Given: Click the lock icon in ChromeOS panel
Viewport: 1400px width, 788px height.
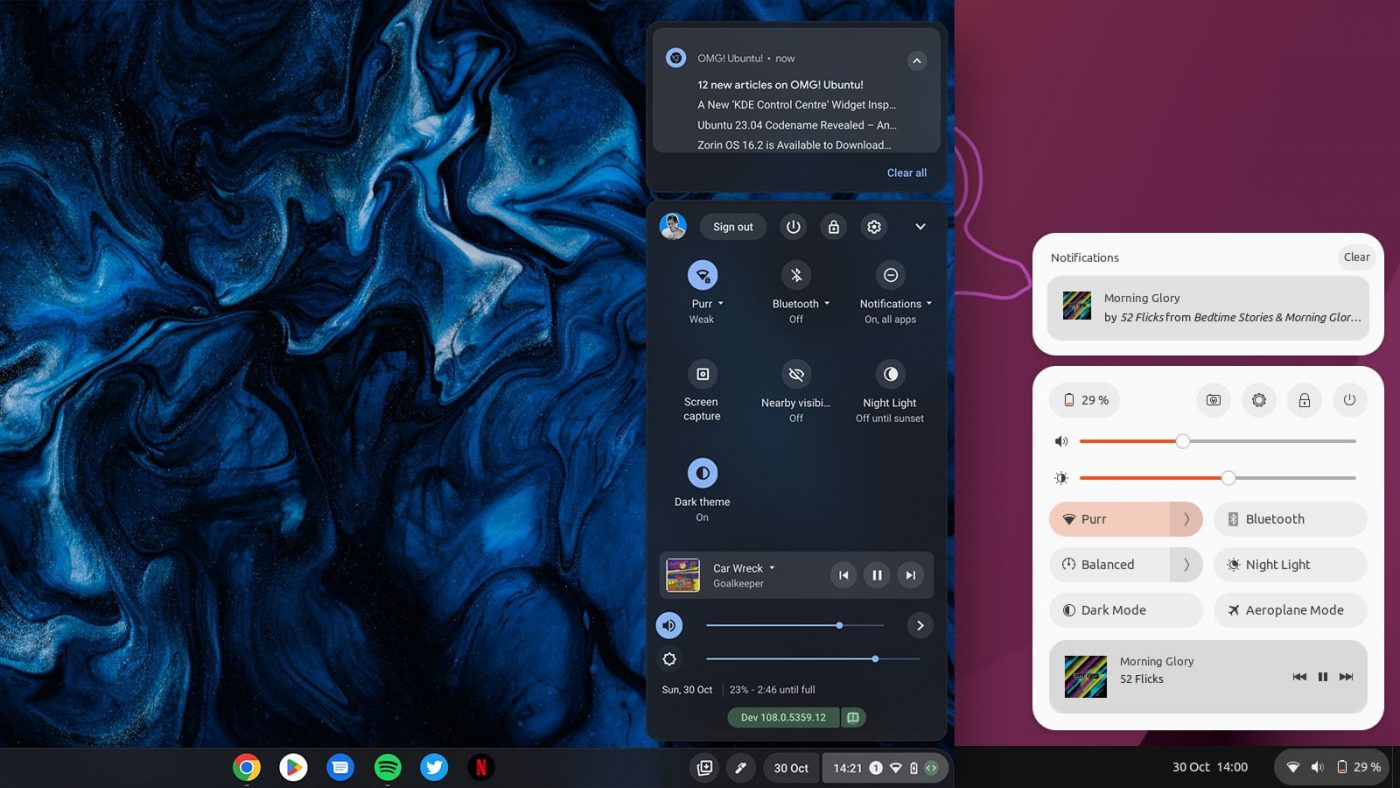Looking at the screenshot, I should coord(833,227).
